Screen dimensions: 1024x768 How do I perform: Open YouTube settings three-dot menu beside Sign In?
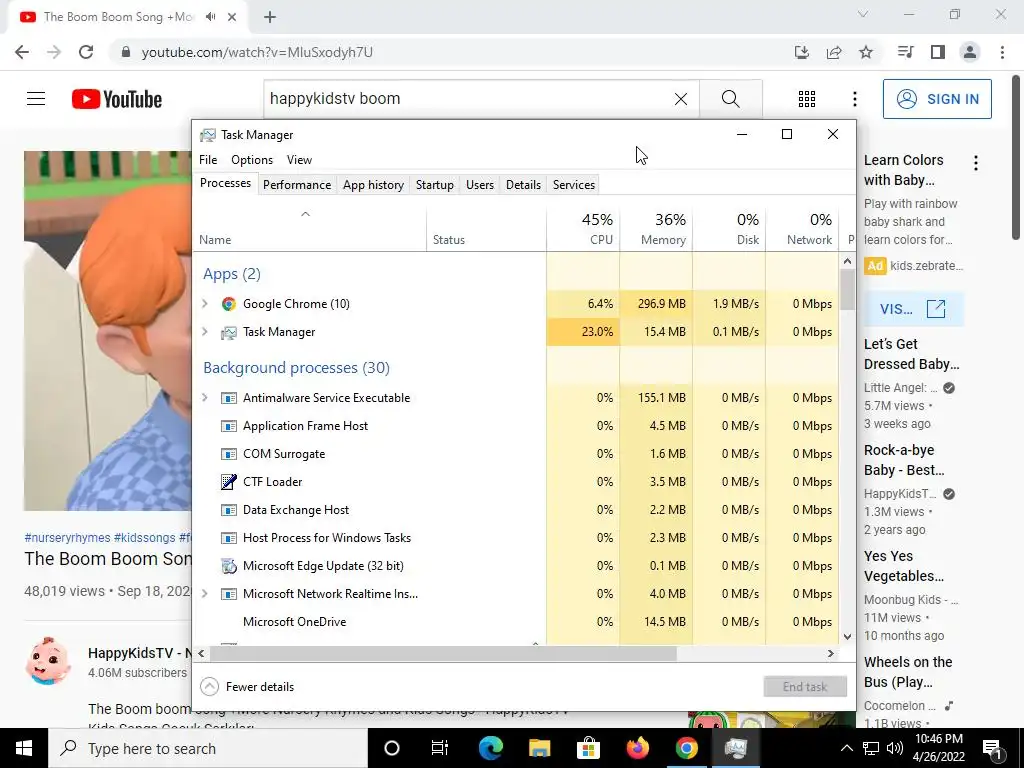point(854,99)
